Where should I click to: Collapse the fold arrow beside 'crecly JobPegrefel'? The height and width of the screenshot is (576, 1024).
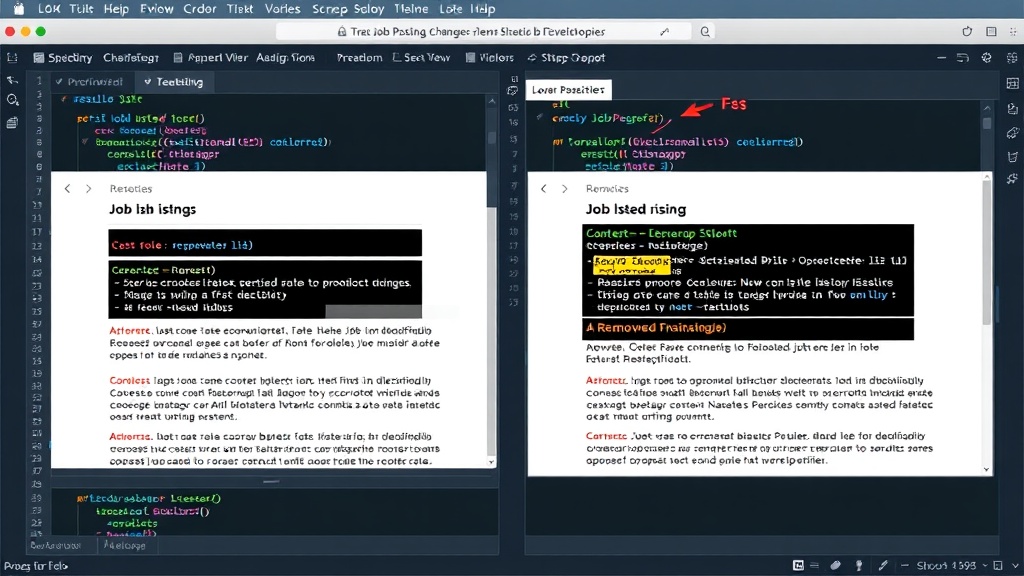(x=539, y=118)
